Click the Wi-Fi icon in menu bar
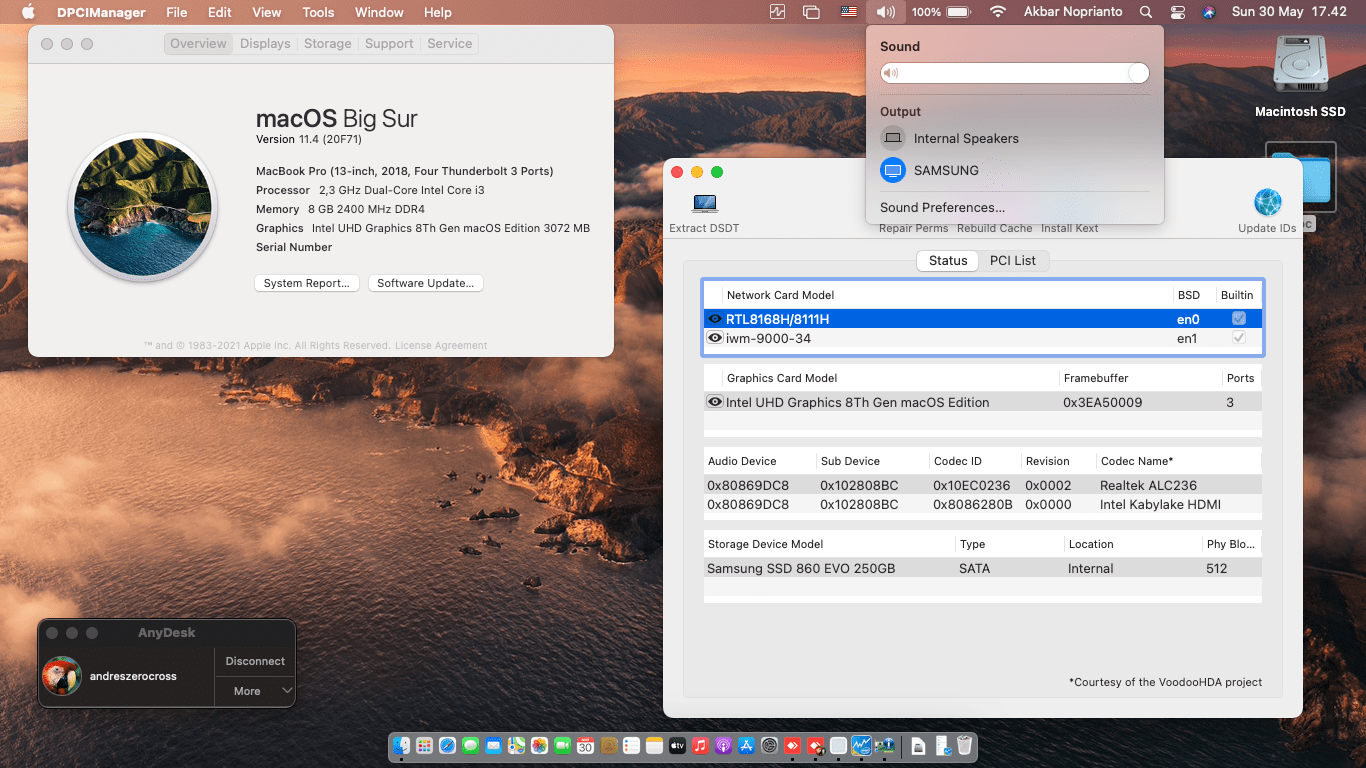 (997, 12)
